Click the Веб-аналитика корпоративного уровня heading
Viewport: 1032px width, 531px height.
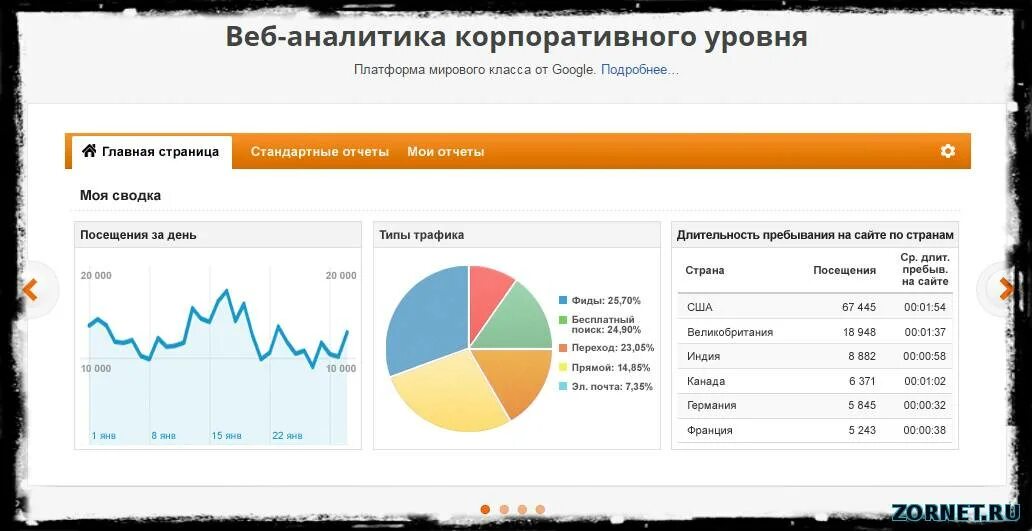pyautogui.click(x=516, y=37)
